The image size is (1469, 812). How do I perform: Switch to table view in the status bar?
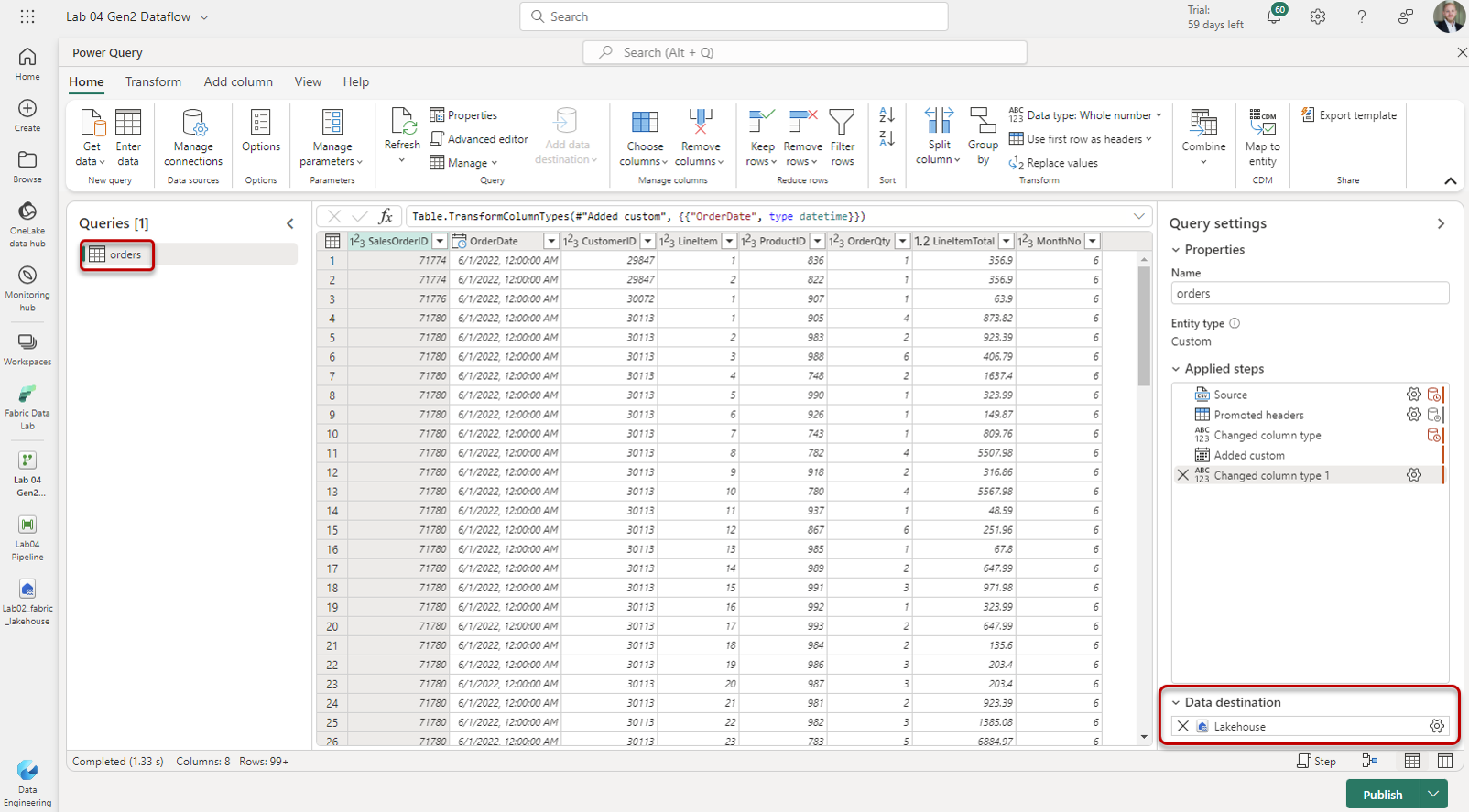click(1412, 761)
